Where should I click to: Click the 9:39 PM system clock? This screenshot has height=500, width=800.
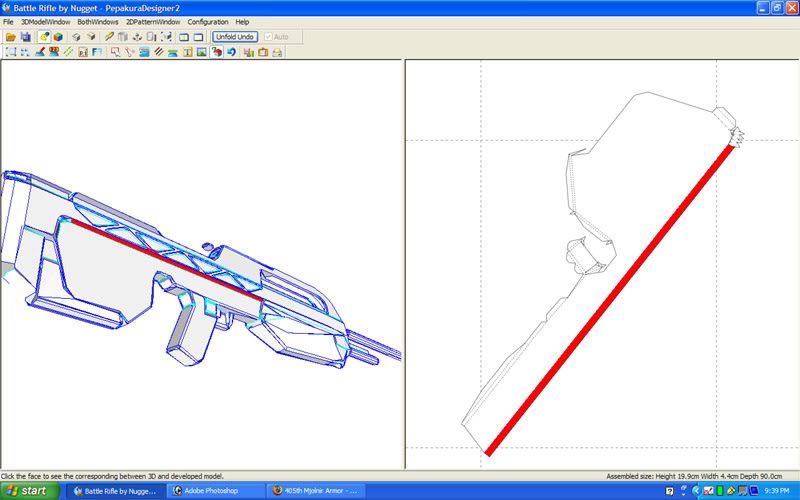(x=777, y=491)
